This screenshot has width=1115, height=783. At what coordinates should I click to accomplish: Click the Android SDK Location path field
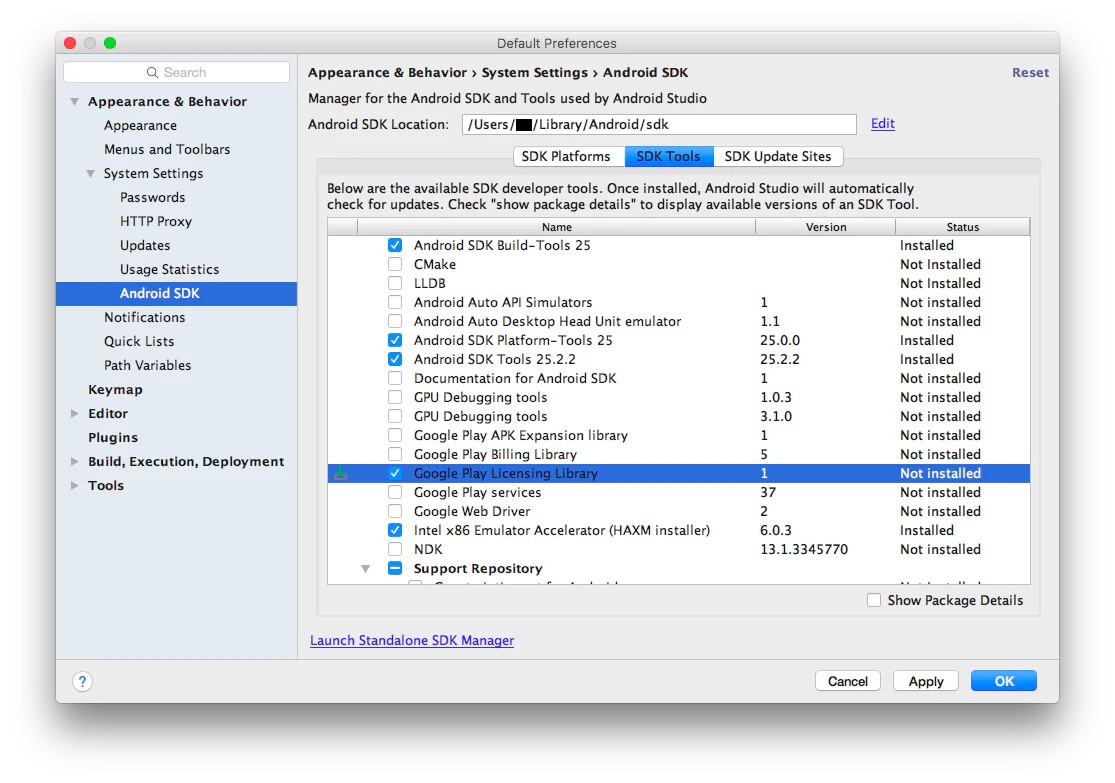[x=659, y=124]
